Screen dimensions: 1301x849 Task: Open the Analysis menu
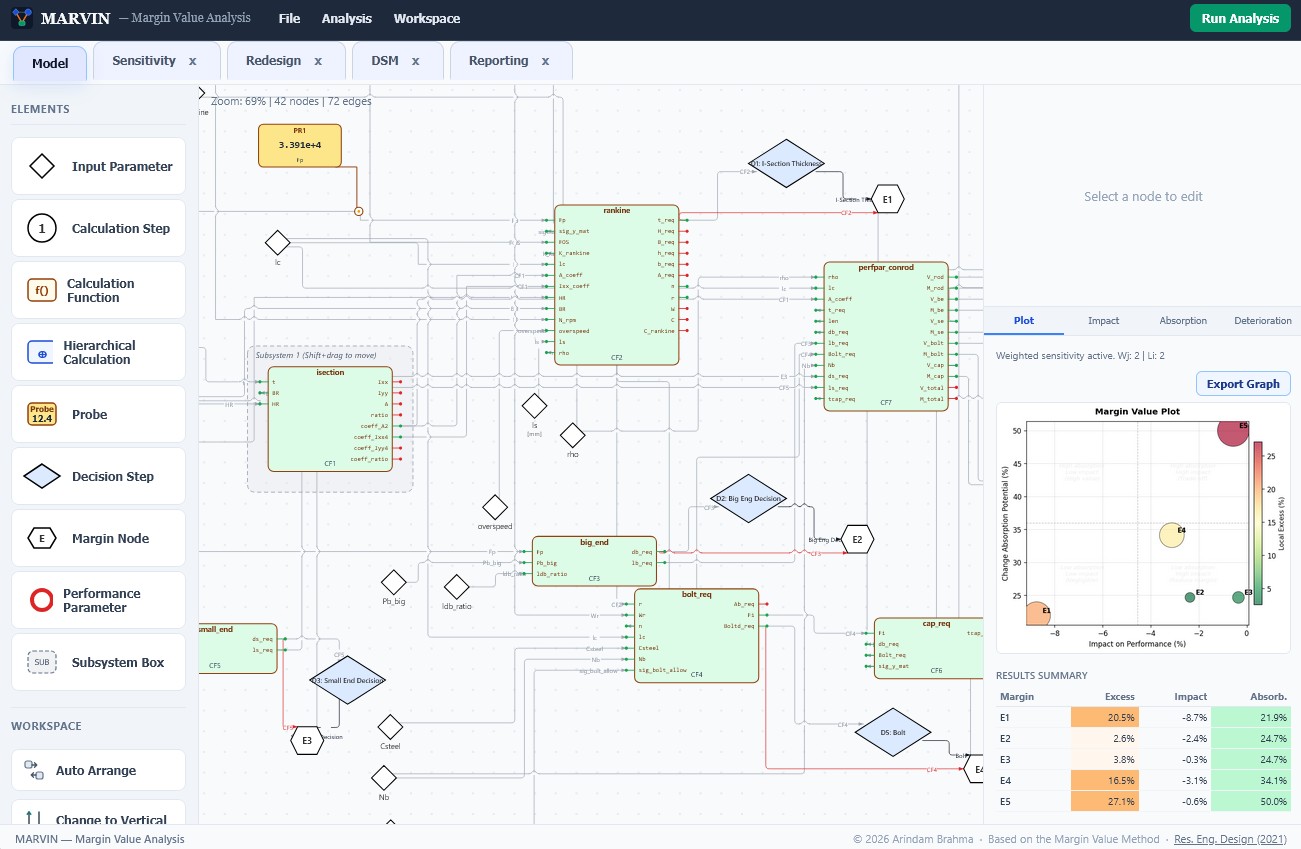(346, 18)
